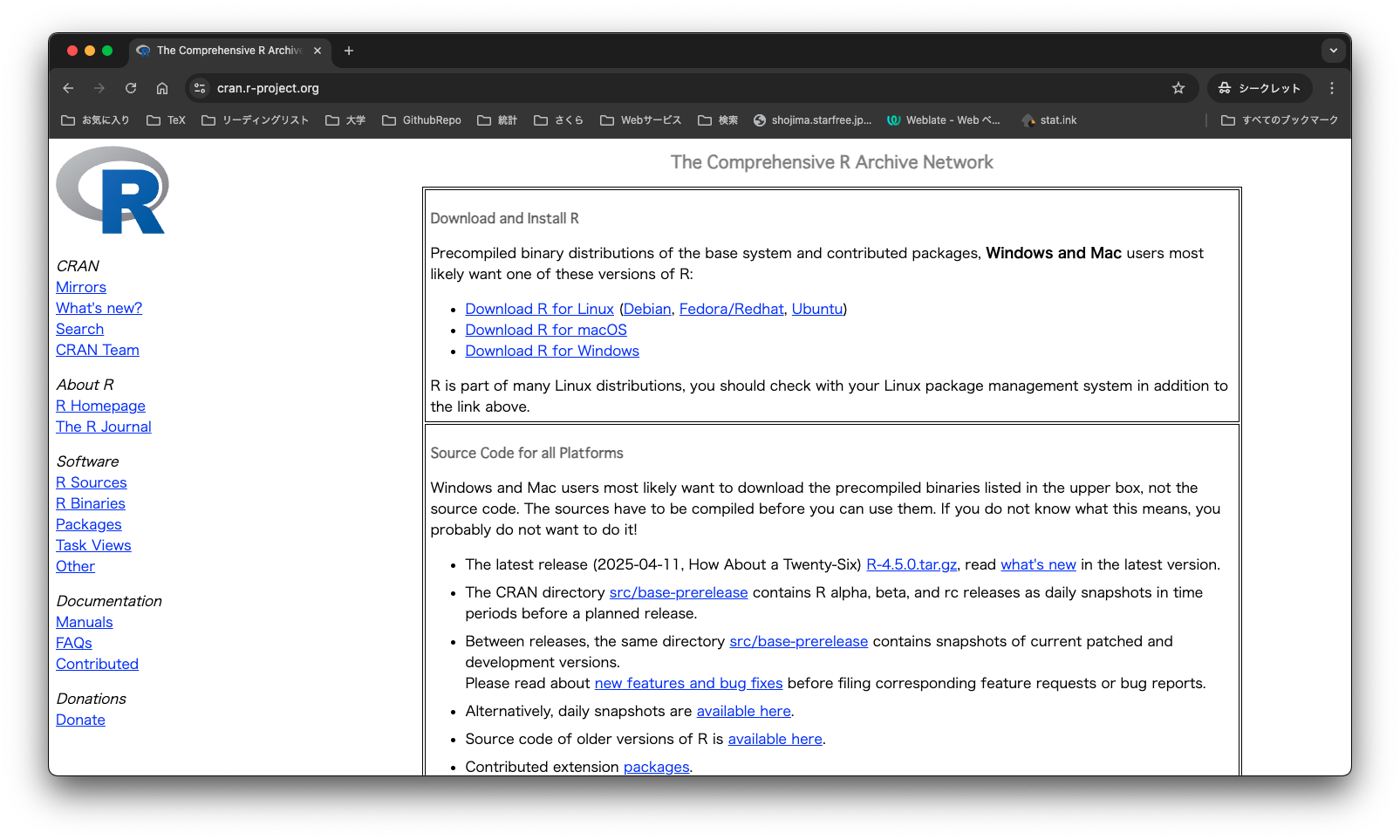Download R-4.5.0.tar.gz source link
This screenshot has height=840, width=1400.
[x=912, y=564]
